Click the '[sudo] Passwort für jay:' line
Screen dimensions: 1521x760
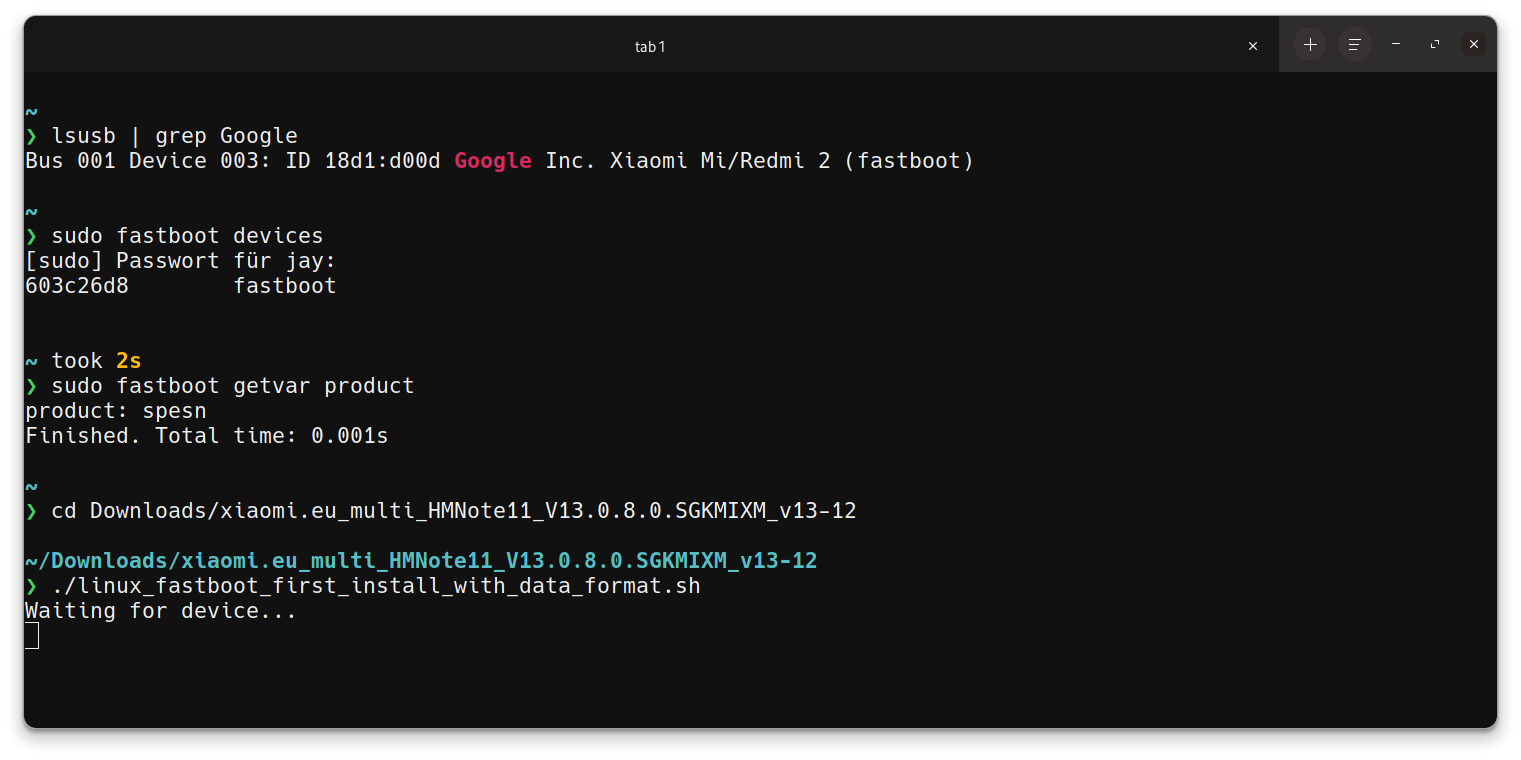pyautogui.click(x=180, y=261)
